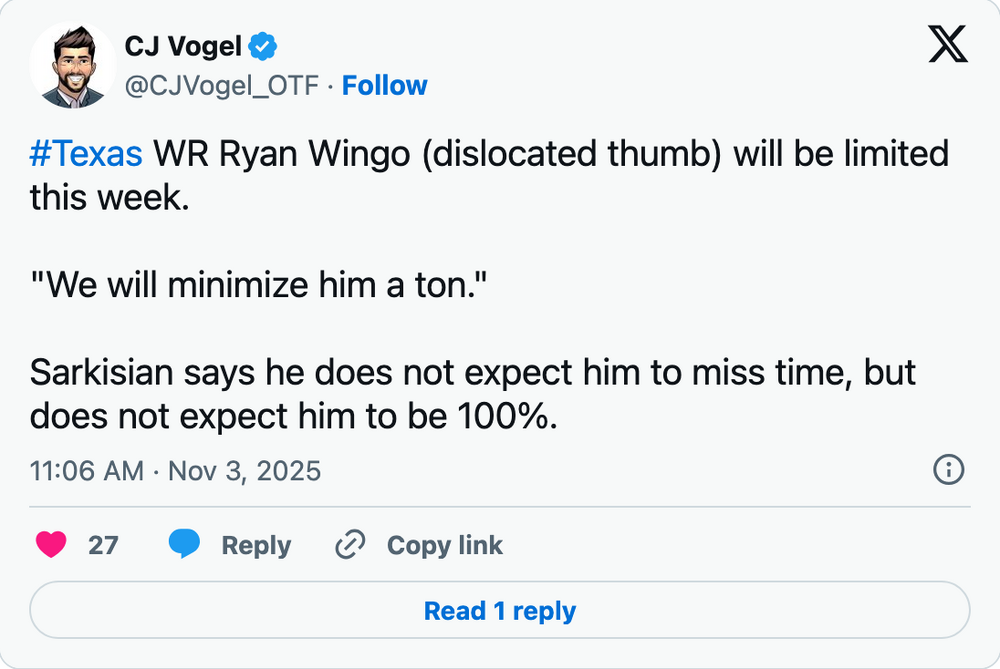The width and height of the screenshot is (1000, 669).
Task: Click the chain link icon
Action: click(x=350, y=545)
